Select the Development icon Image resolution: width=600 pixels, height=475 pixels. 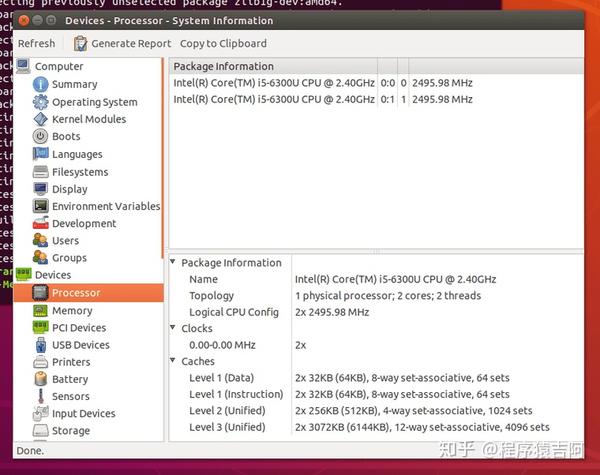pos(41,224)
